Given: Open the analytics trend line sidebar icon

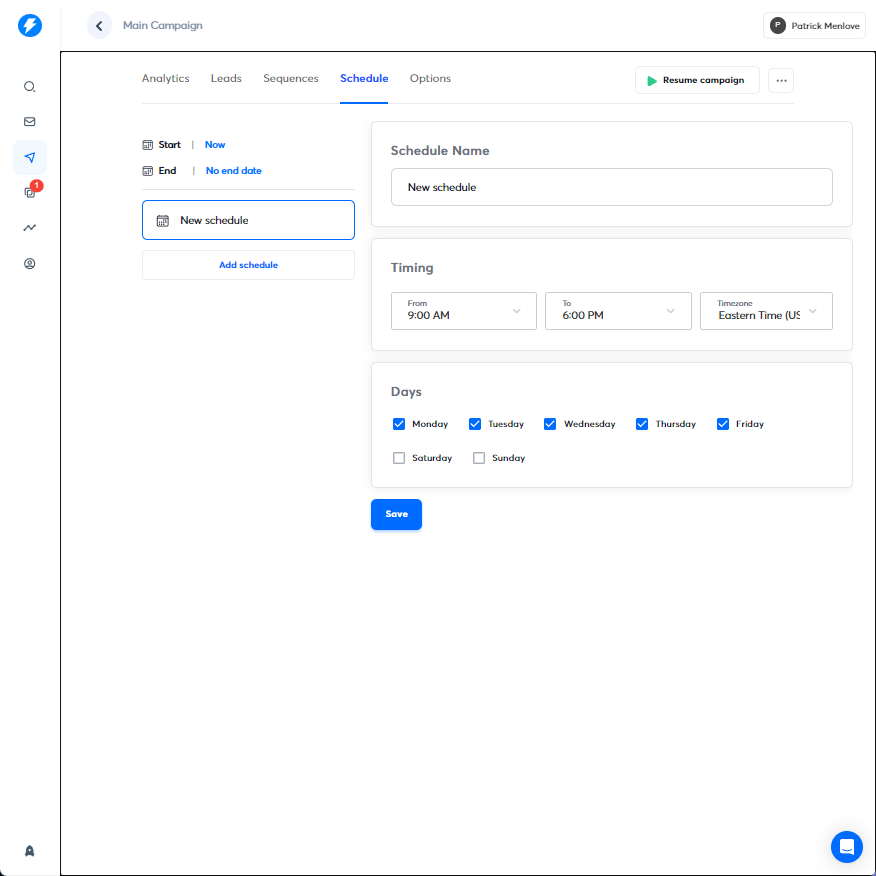Looking at the screenshot, I should tap(30, 227).
